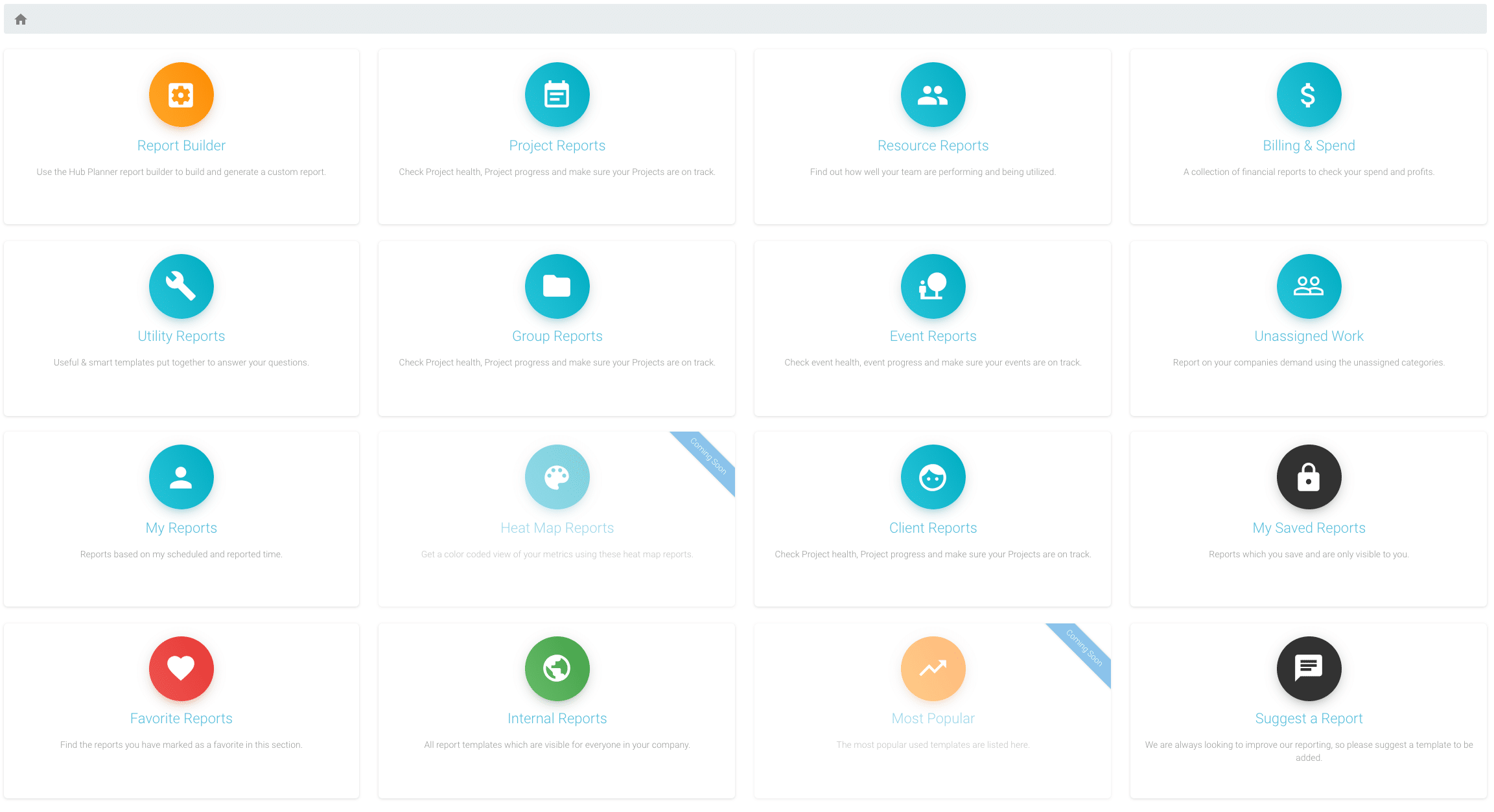This screenshot has height=812, width=1494.
Task: Select the Most Popular title
Action: click(933, 719)
